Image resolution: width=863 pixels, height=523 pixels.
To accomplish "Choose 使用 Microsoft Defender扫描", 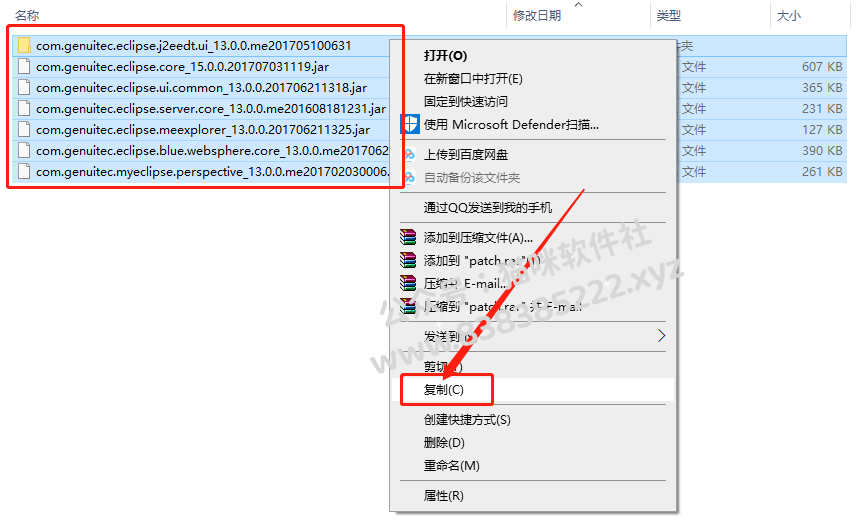I will (511, 125).
